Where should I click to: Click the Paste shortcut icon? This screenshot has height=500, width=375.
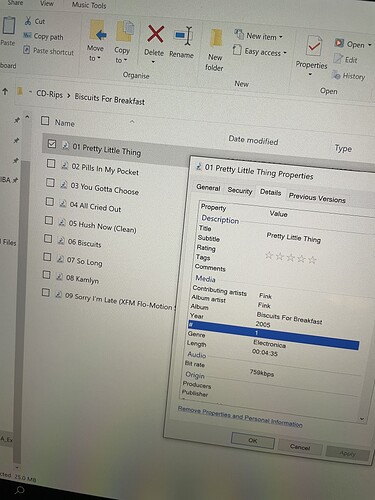(x=26, y=50)
